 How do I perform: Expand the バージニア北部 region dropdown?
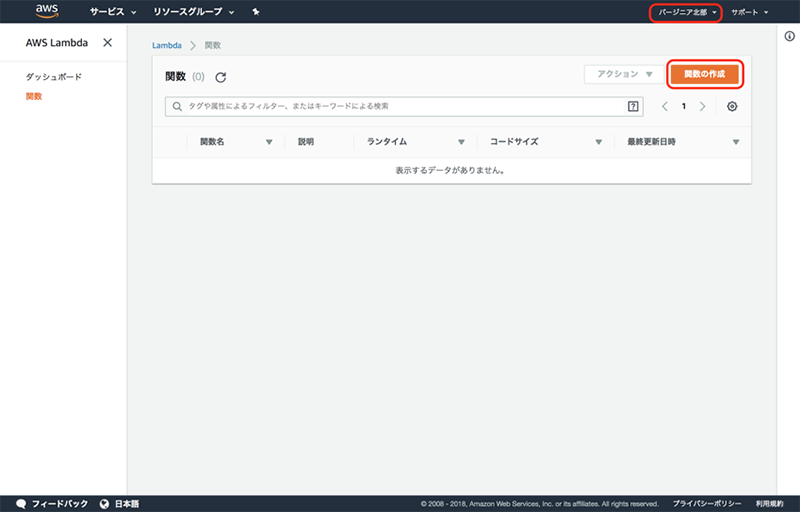(687, 12)
